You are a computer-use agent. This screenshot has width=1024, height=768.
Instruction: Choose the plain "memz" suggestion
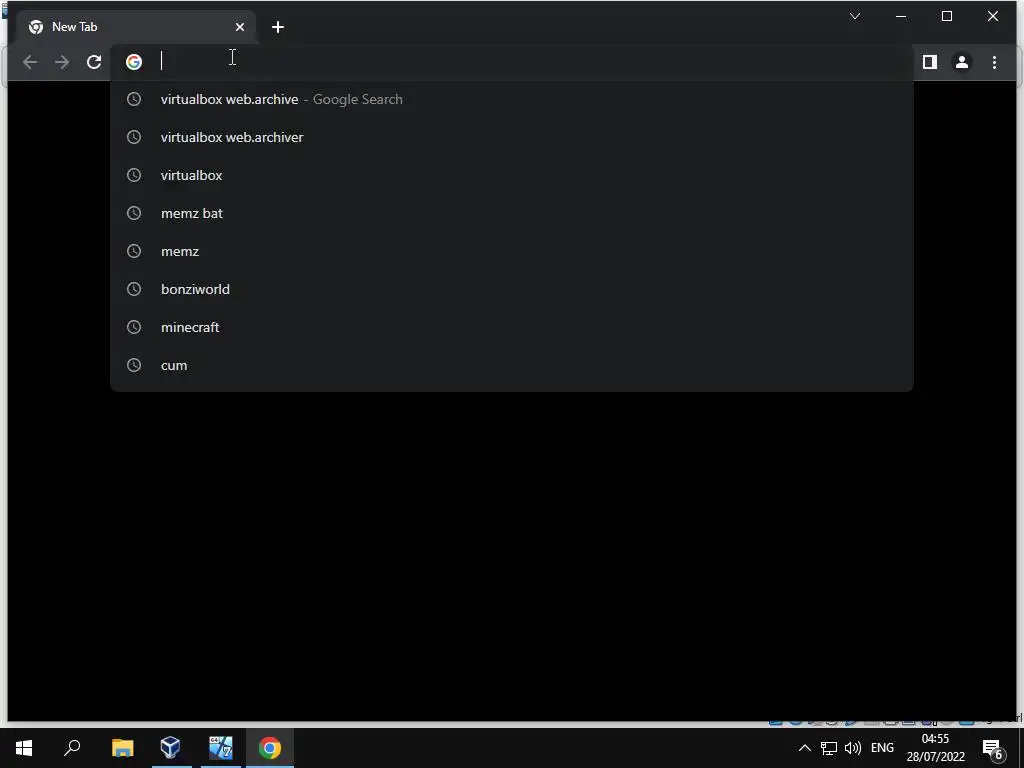512,251
